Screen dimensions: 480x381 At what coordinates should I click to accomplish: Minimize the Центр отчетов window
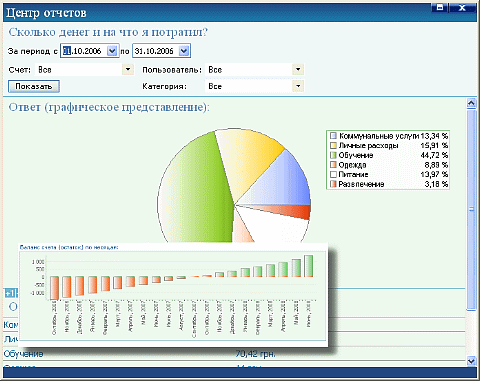440,8
